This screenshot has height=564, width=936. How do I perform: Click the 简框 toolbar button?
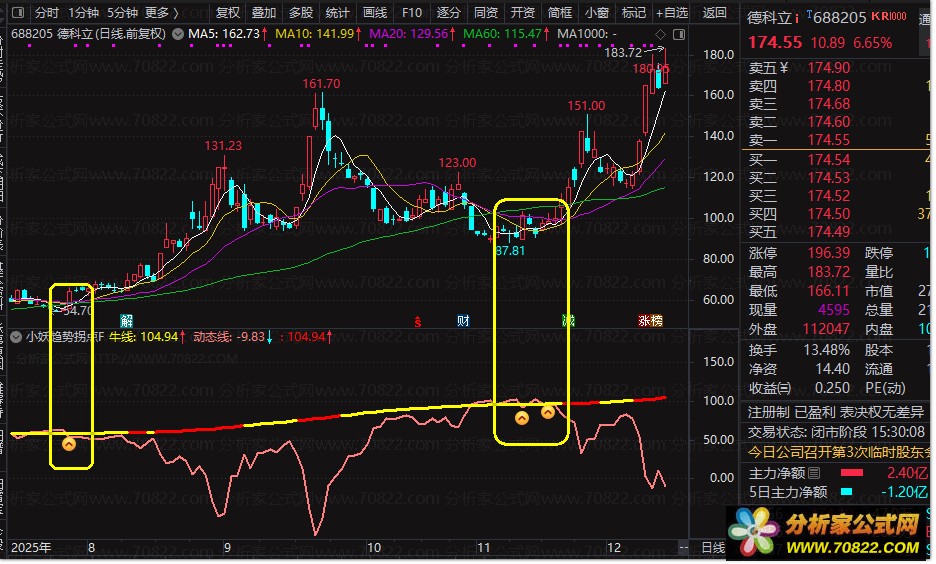559,12
